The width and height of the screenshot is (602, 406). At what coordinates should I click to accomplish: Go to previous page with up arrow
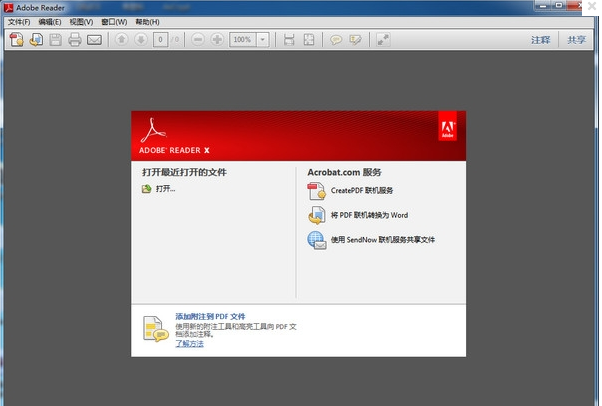coord(122,39)
